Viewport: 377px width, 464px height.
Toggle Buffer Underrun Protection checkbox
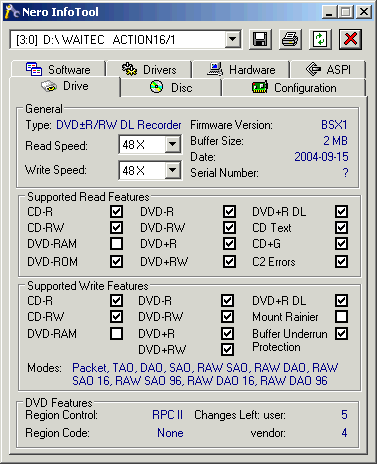(x=342, y=334)
